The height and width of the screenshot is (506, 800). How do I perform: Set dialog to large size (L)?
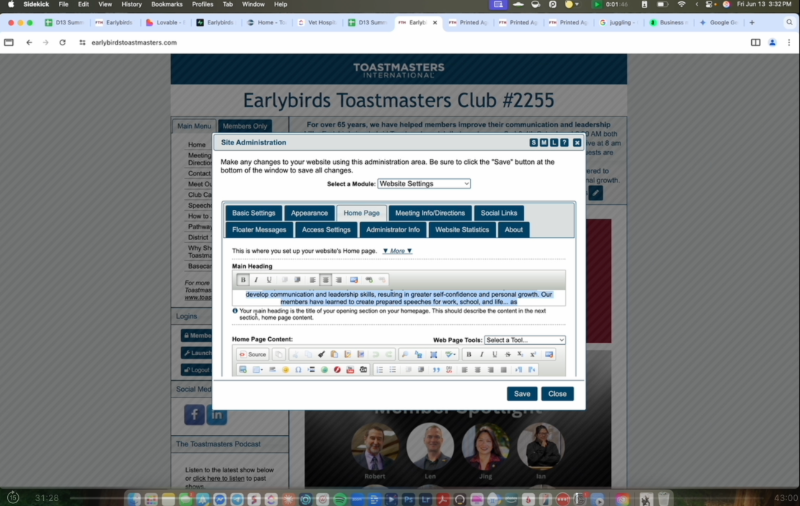554,143
